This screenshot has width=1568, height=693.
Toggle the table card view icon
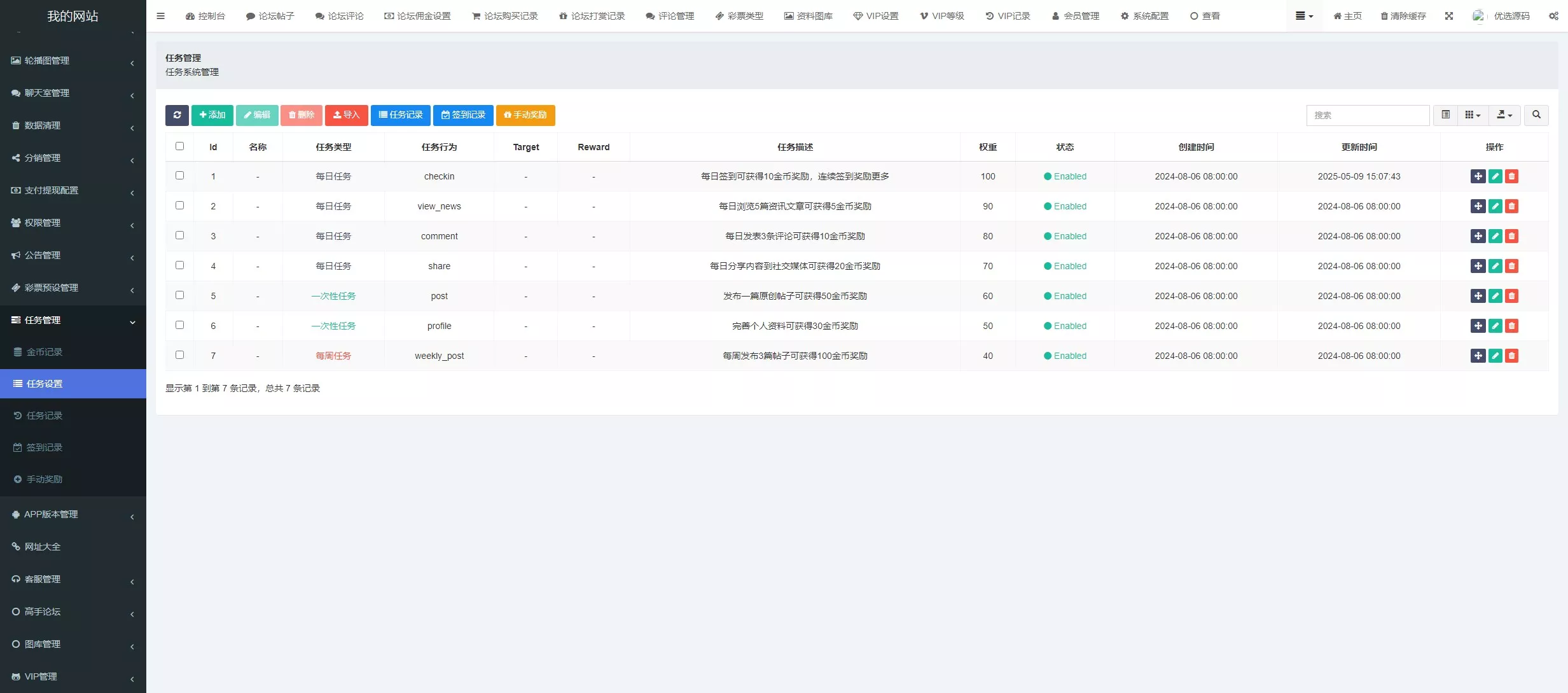tap(1445, 115)
